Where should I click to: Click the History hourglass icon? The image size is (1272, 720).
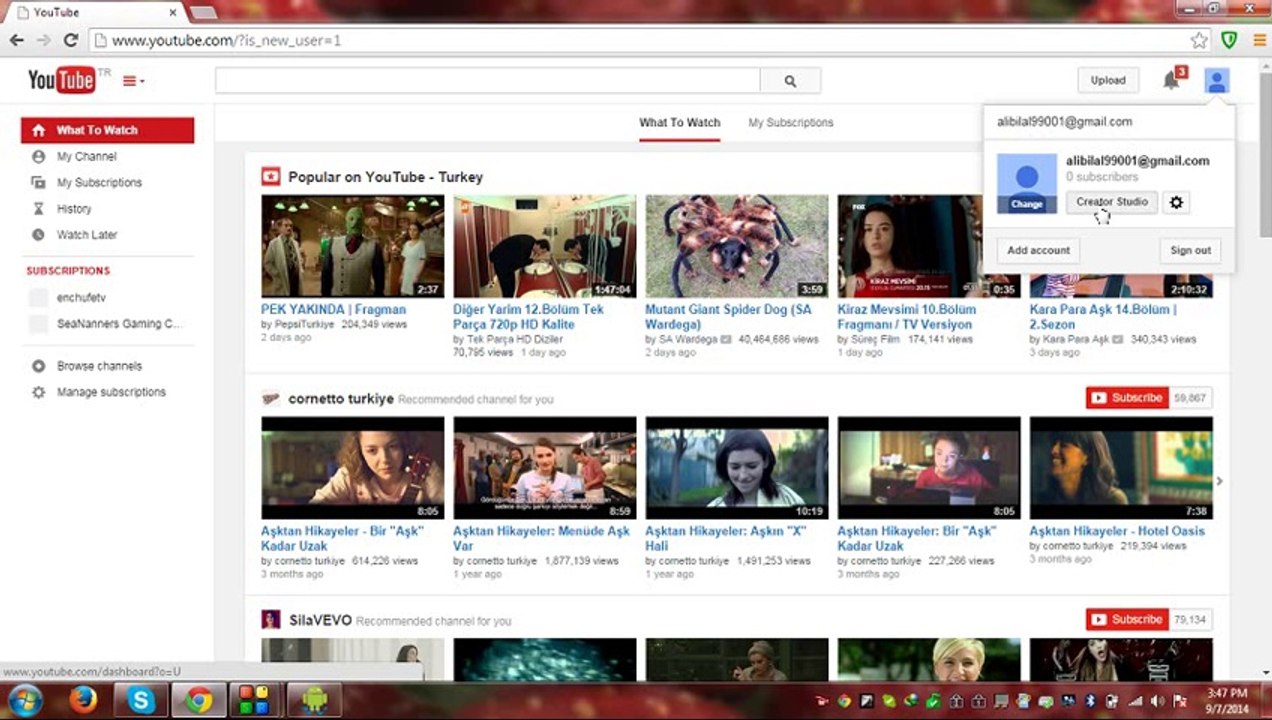coord(38,208)
